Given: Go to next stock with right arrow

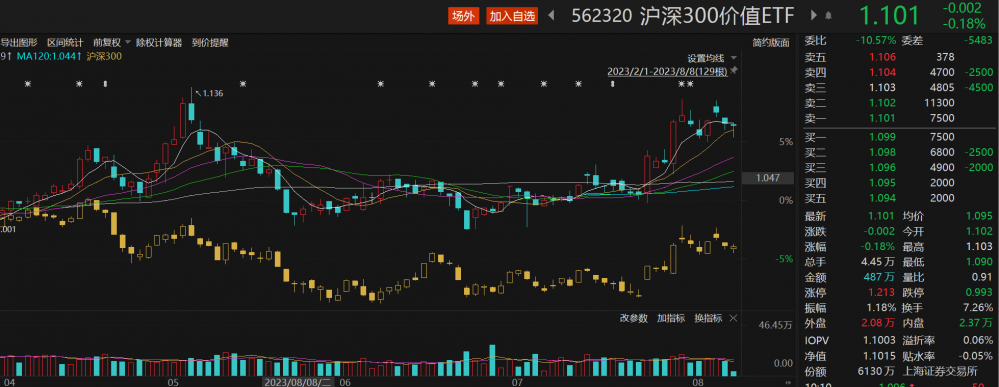Looking at the screenshot, I should click(x=814, y=16).
